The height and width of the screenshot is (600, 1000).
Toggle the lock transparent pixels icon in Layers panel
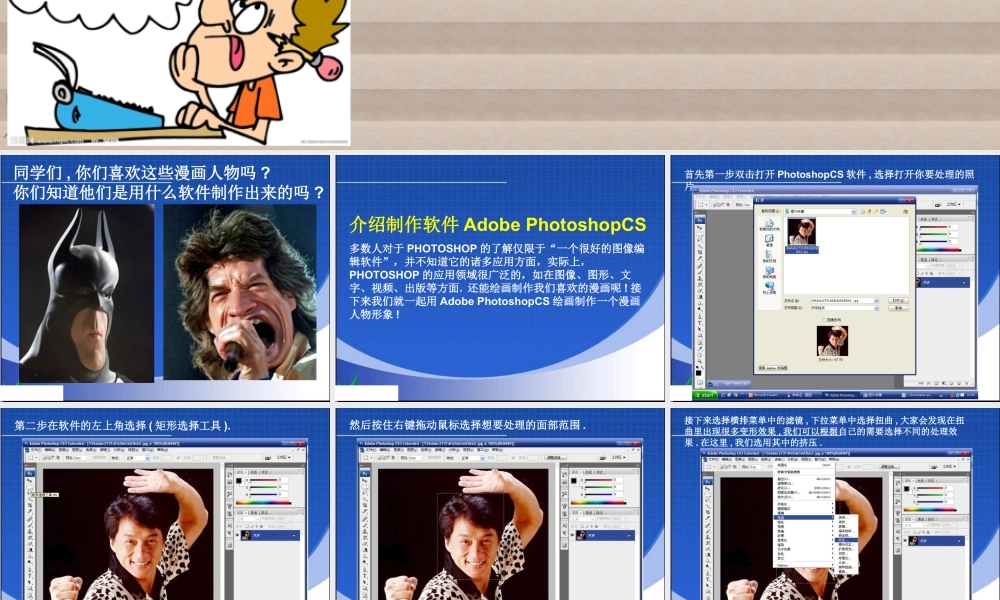pyautogui.click(x=248, y=525)
